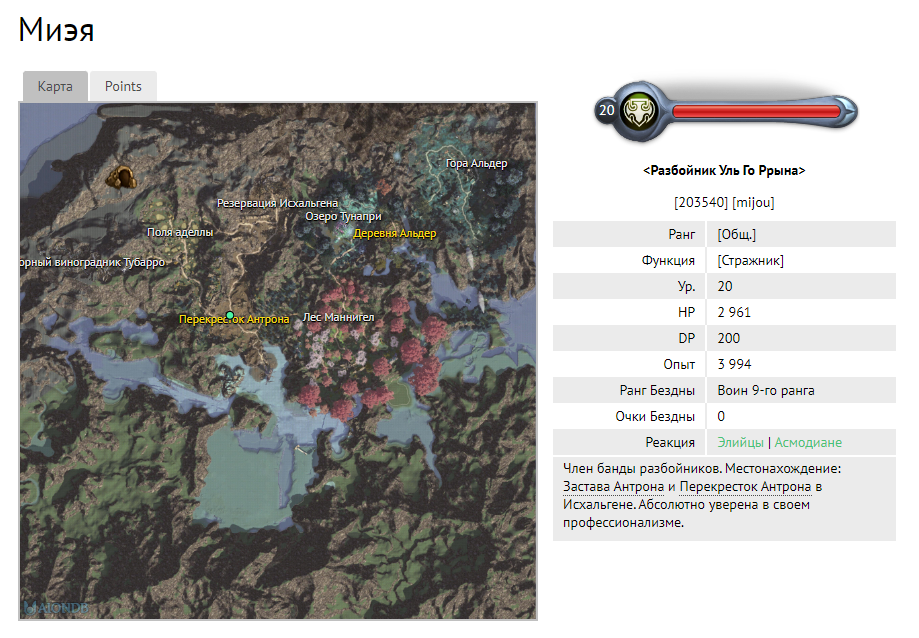Click the NPC emblem next to health bar
The width and height of the screenshot is (919, 638).
tap(638, 110)
